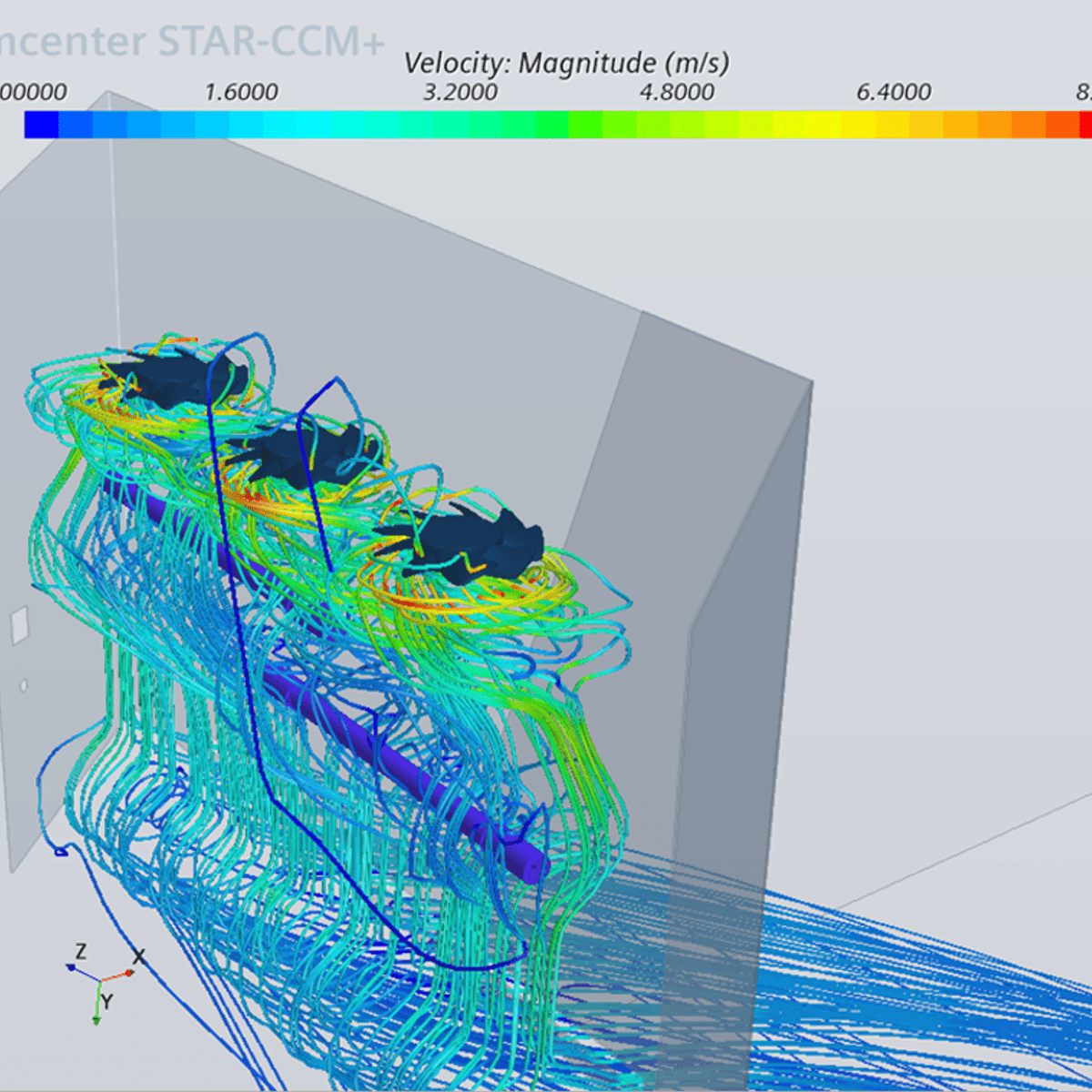
Task: Click the 0.00000 minimum value label
Action: coord(32,91)
